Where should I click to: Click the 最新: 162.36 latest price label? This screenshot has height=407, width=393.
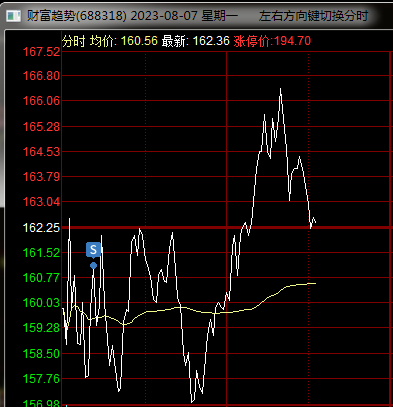(x=196, y=41)
